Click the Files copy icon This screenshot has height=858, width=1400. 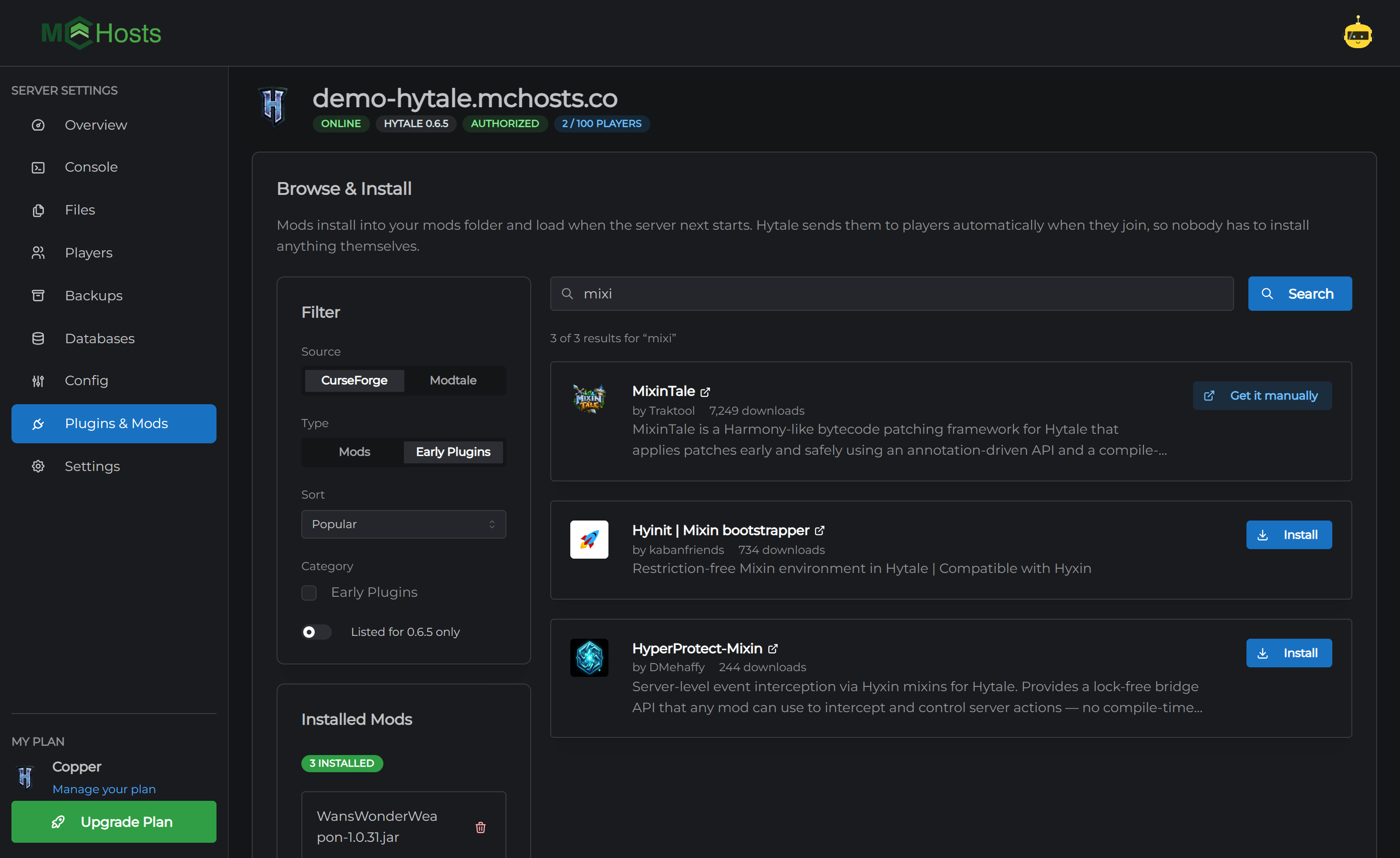(x=38, y=210)
